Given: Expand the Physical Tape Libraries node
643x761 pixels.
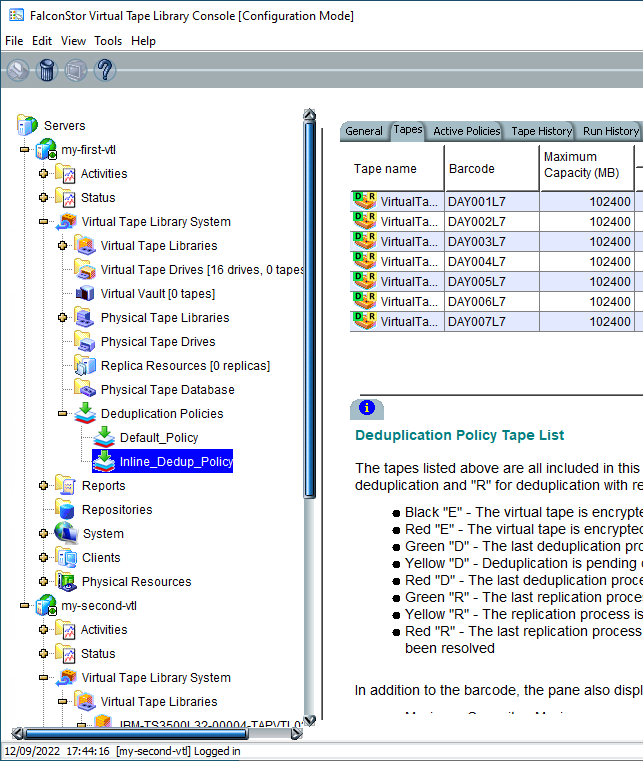Looking at the screenshot, I should coord(63,317).
